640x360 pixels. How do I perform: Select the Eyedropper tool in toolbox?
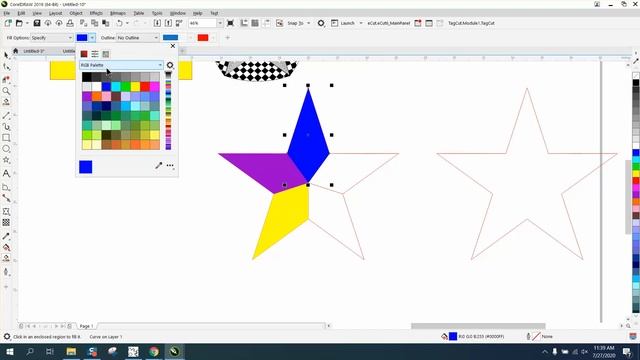(6, 236)
